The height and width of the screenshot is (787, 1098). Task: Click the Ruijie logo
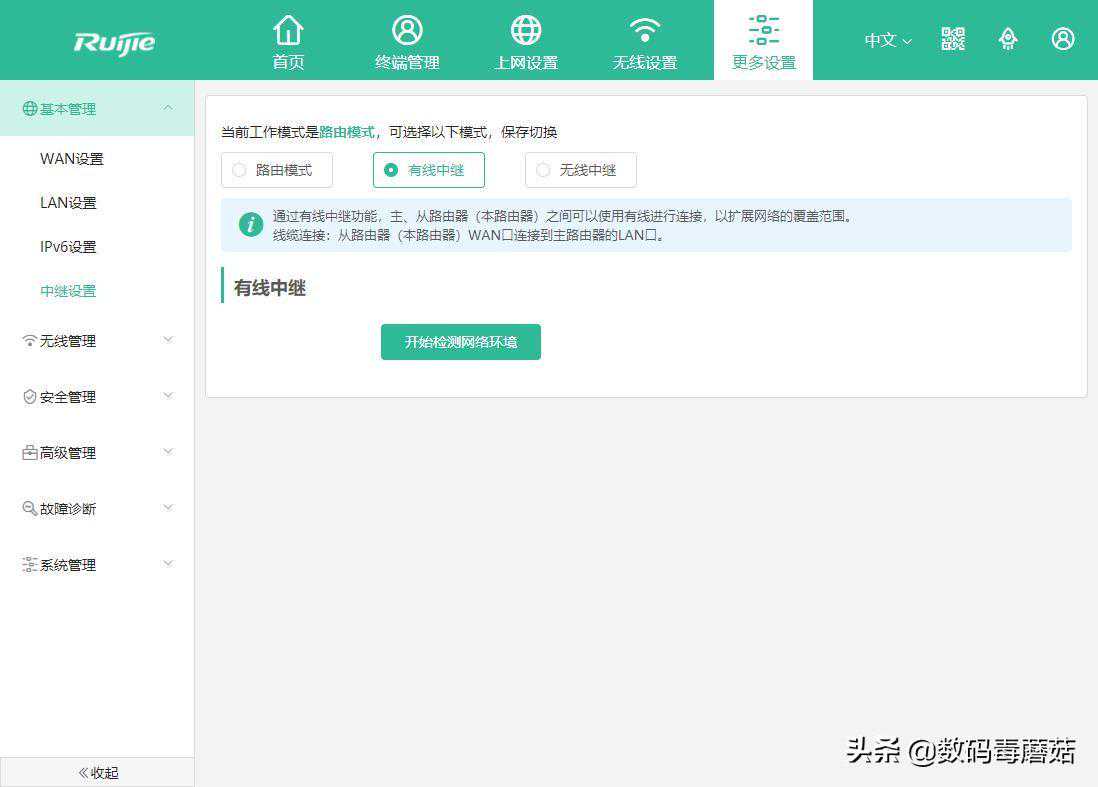point(114,42)
